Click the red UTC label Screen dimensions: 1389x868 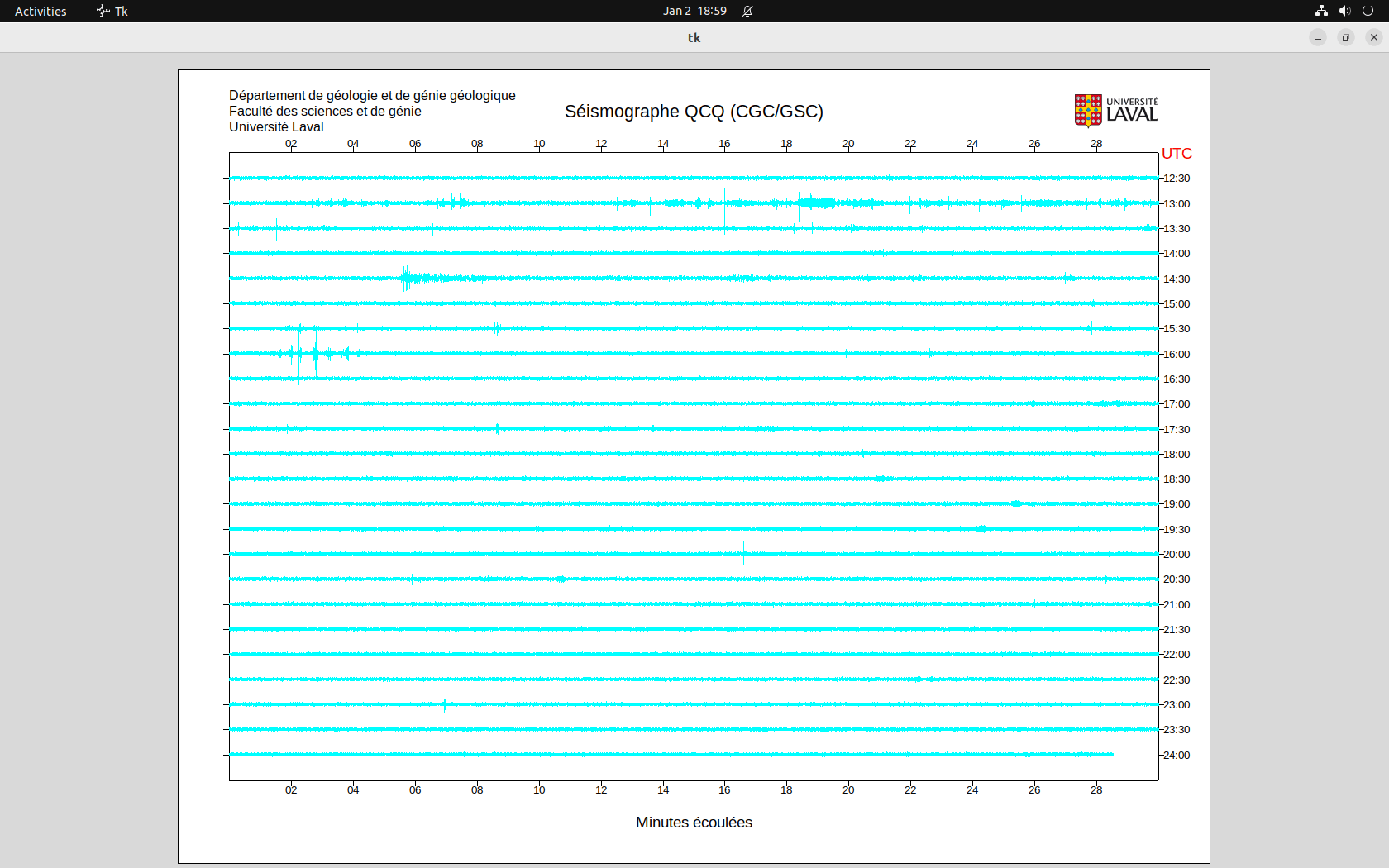[x=1177, y=154]
